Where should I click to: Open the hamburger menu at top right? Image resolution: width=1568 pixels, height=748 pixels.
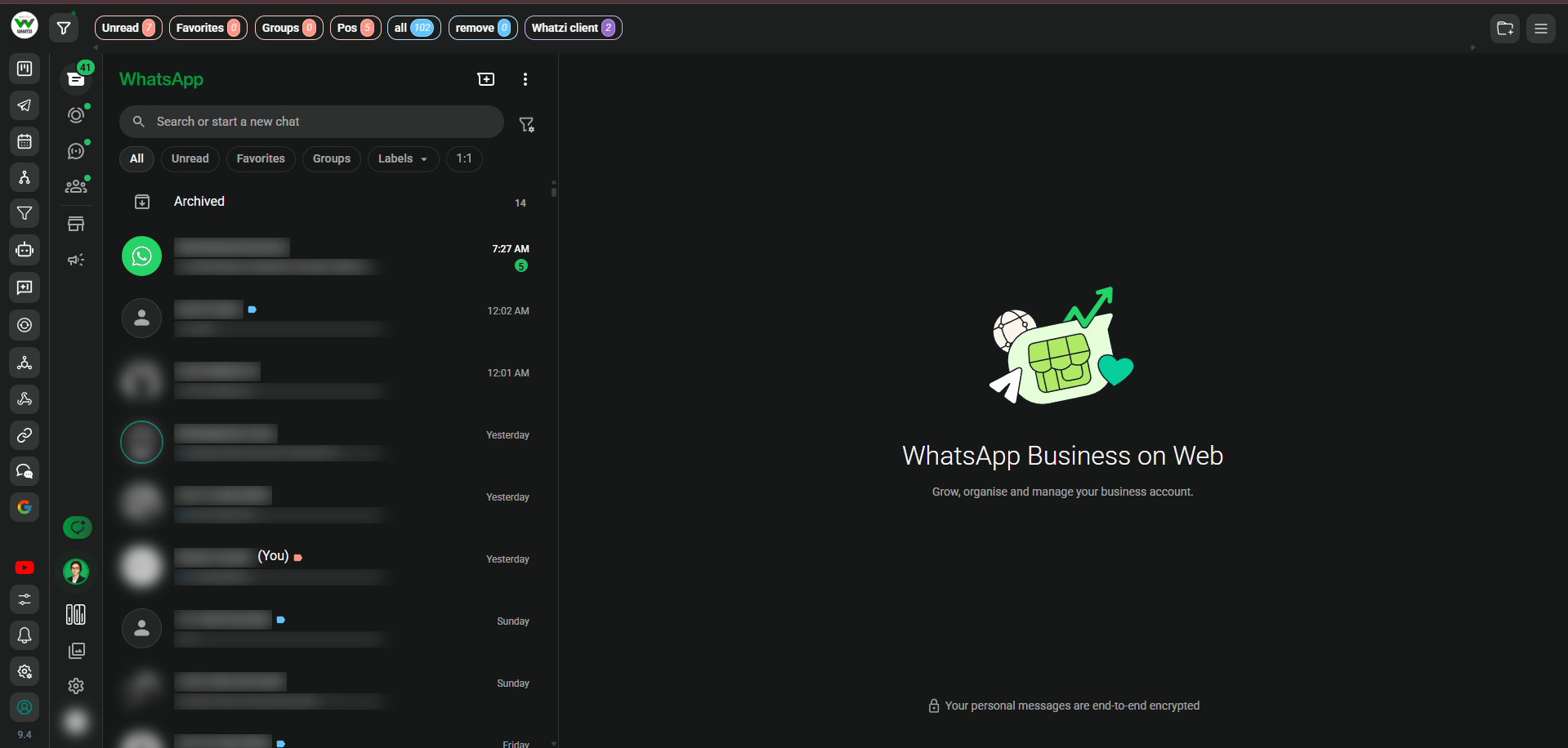click(x=1541, y=29)
